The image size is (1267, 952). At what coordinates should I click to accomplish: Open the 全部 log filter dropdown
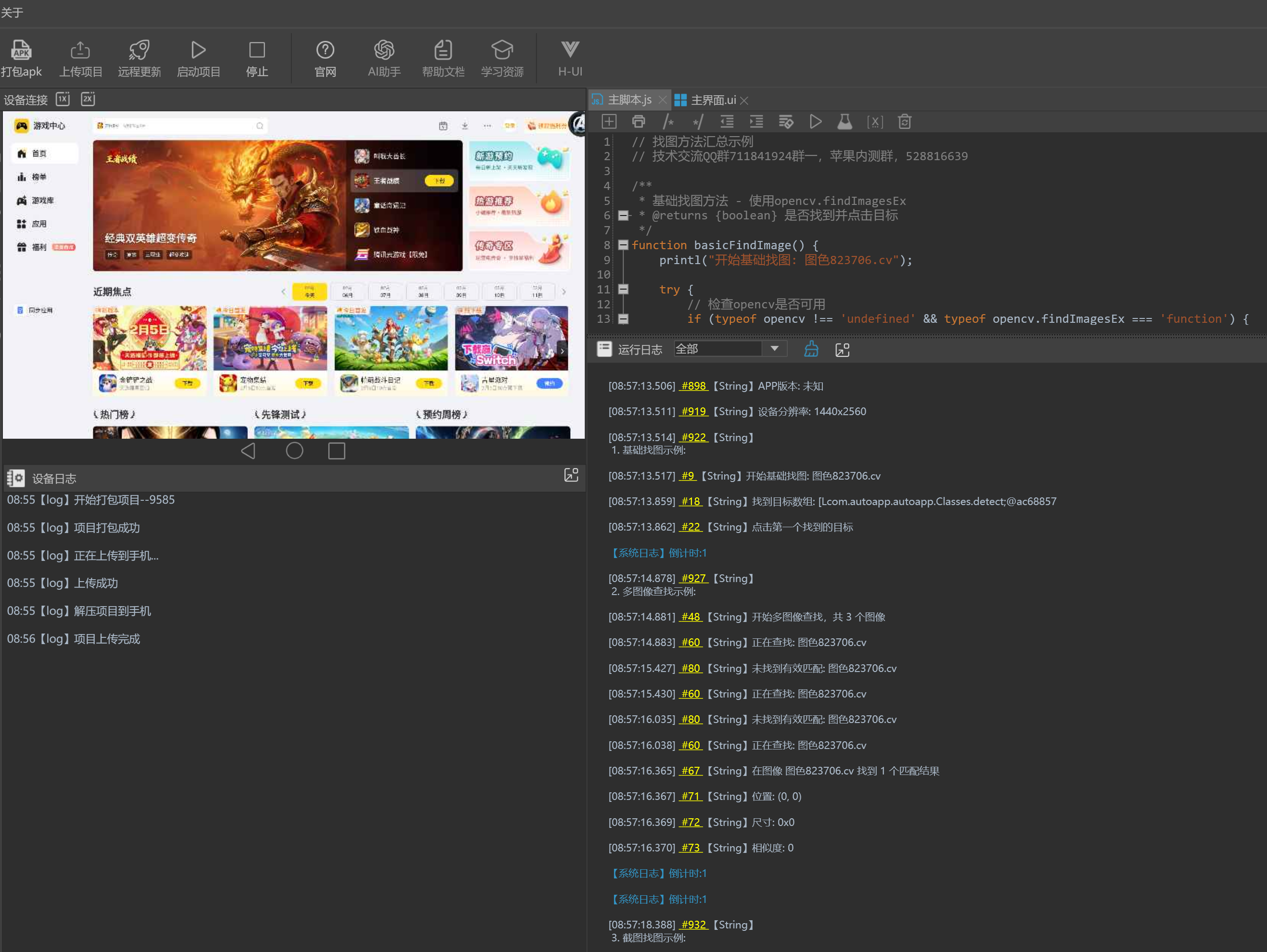(774, 349)
